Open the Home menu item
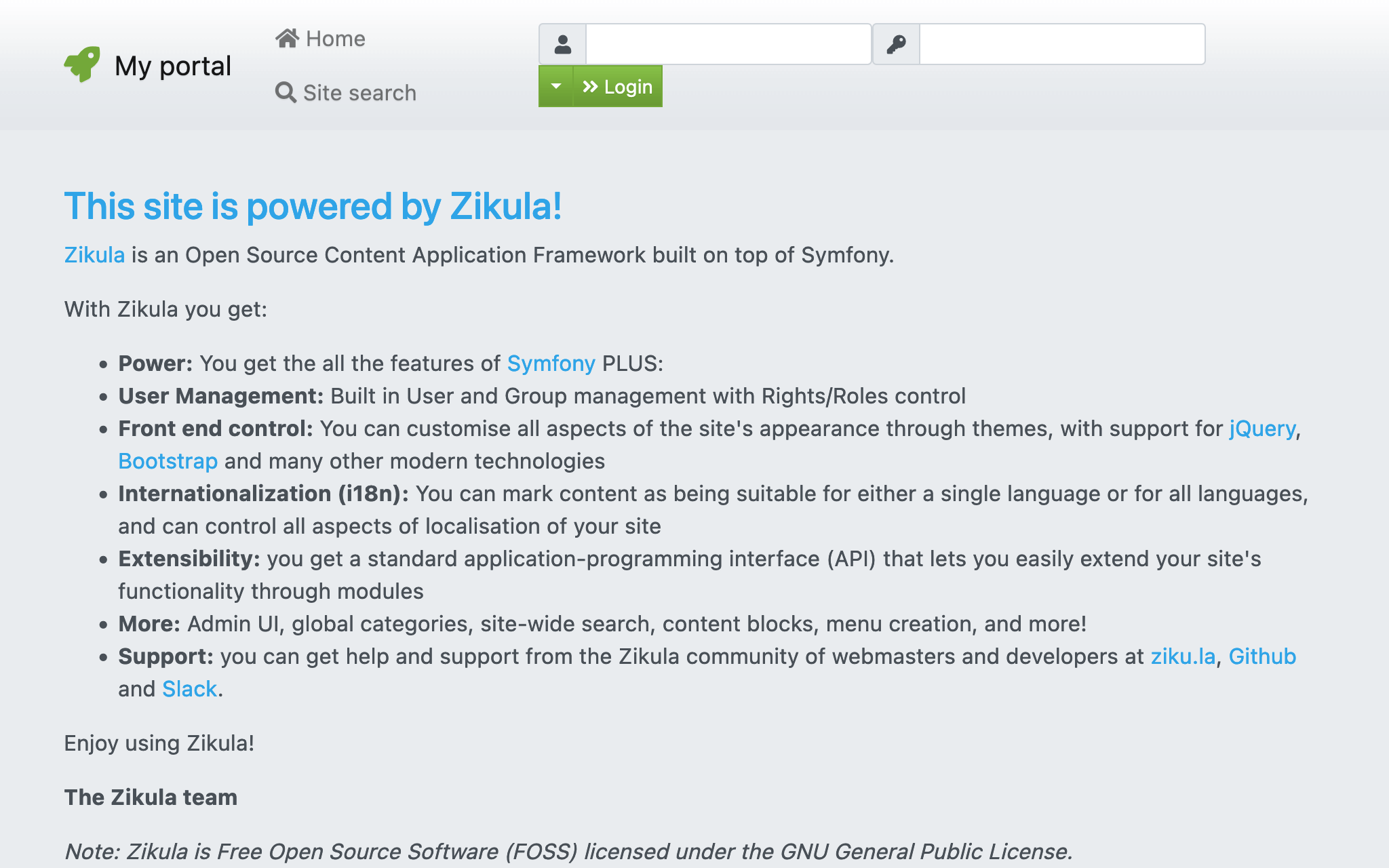1389x868 pixels. [335, 39]
